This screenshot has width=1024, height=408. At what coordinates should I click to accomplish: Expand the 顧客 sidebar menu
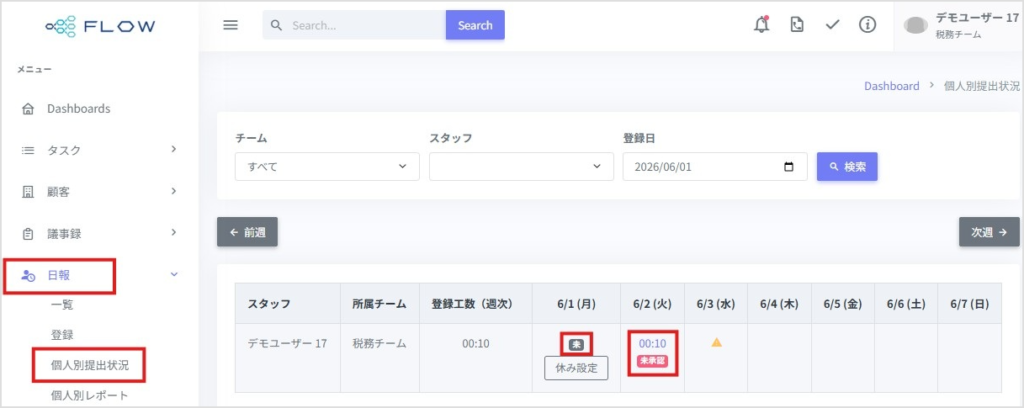(x=99, y=192)
